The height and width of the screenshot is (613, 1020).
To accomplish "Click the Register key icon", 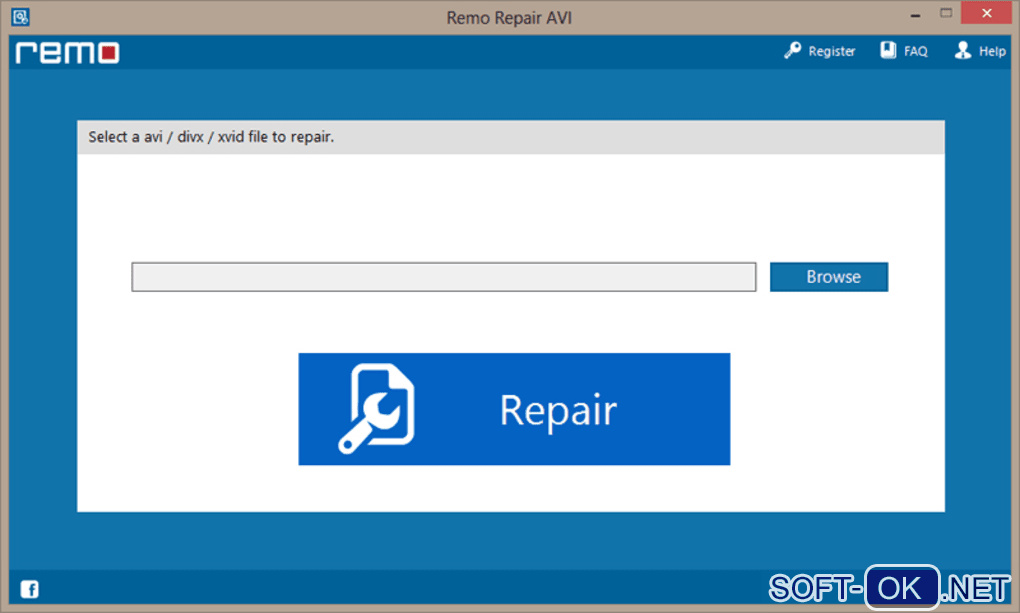I will point(792,50).
